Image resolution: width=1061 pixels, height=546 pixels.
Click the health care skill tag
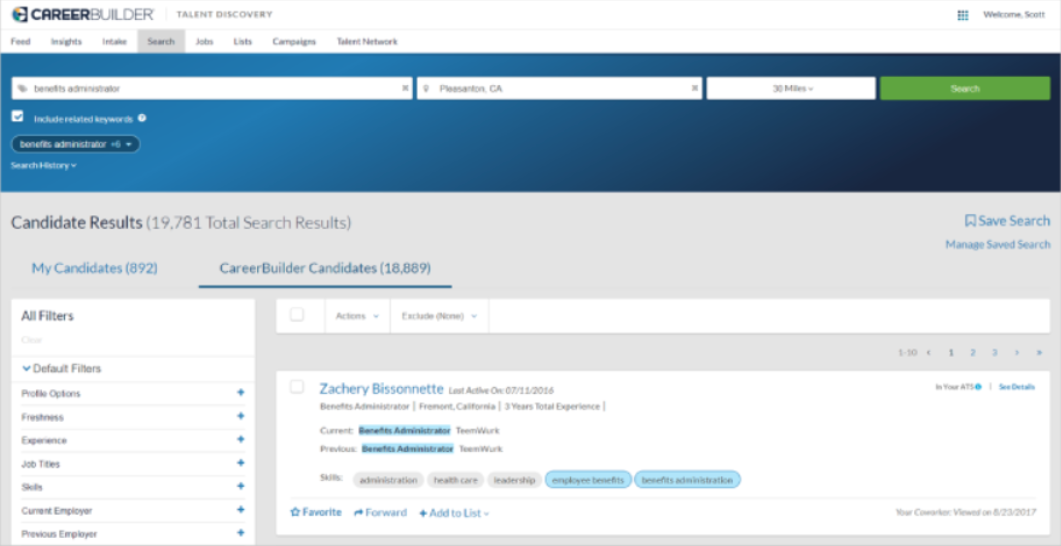pos(455,480)
